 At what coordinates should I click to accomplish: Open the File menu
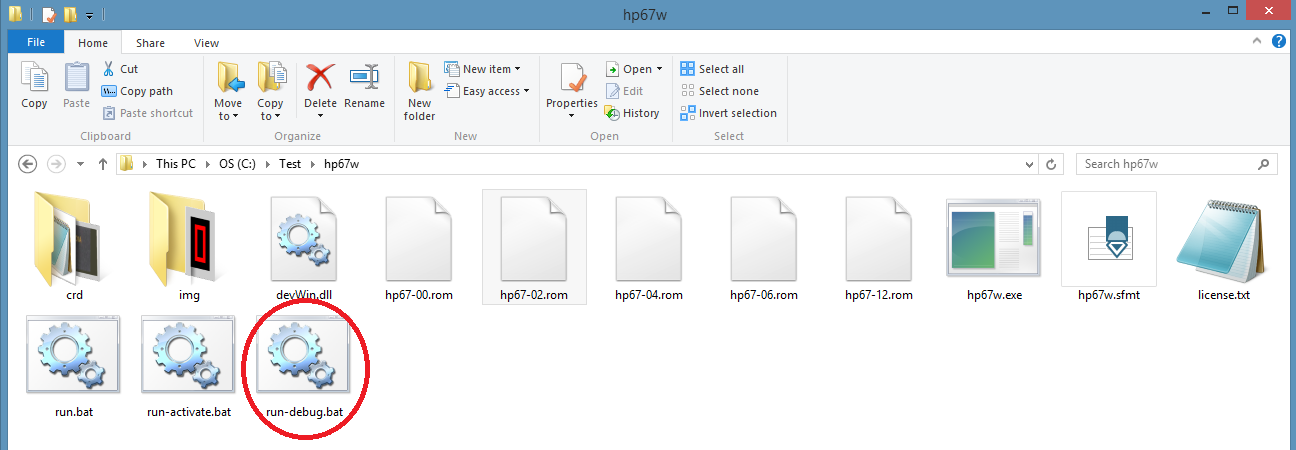36,43
